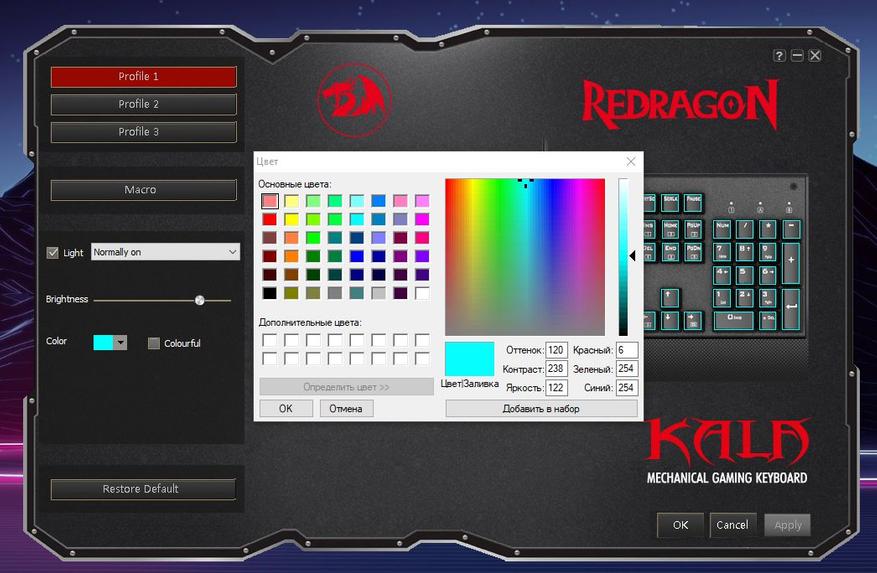This screenshot has width=877, height=573.
Task: Click the numpad 7 key on keyboard image
Action: [722, 252]
